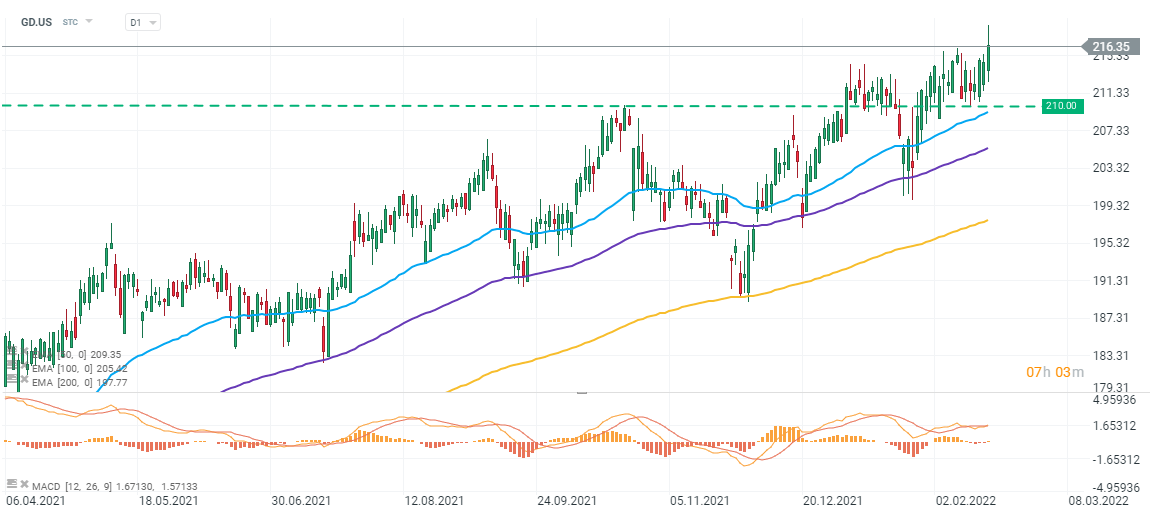The image size is (1152, 518).
Task: Open MACD indicator settings icon
Action: pos(12,484)
